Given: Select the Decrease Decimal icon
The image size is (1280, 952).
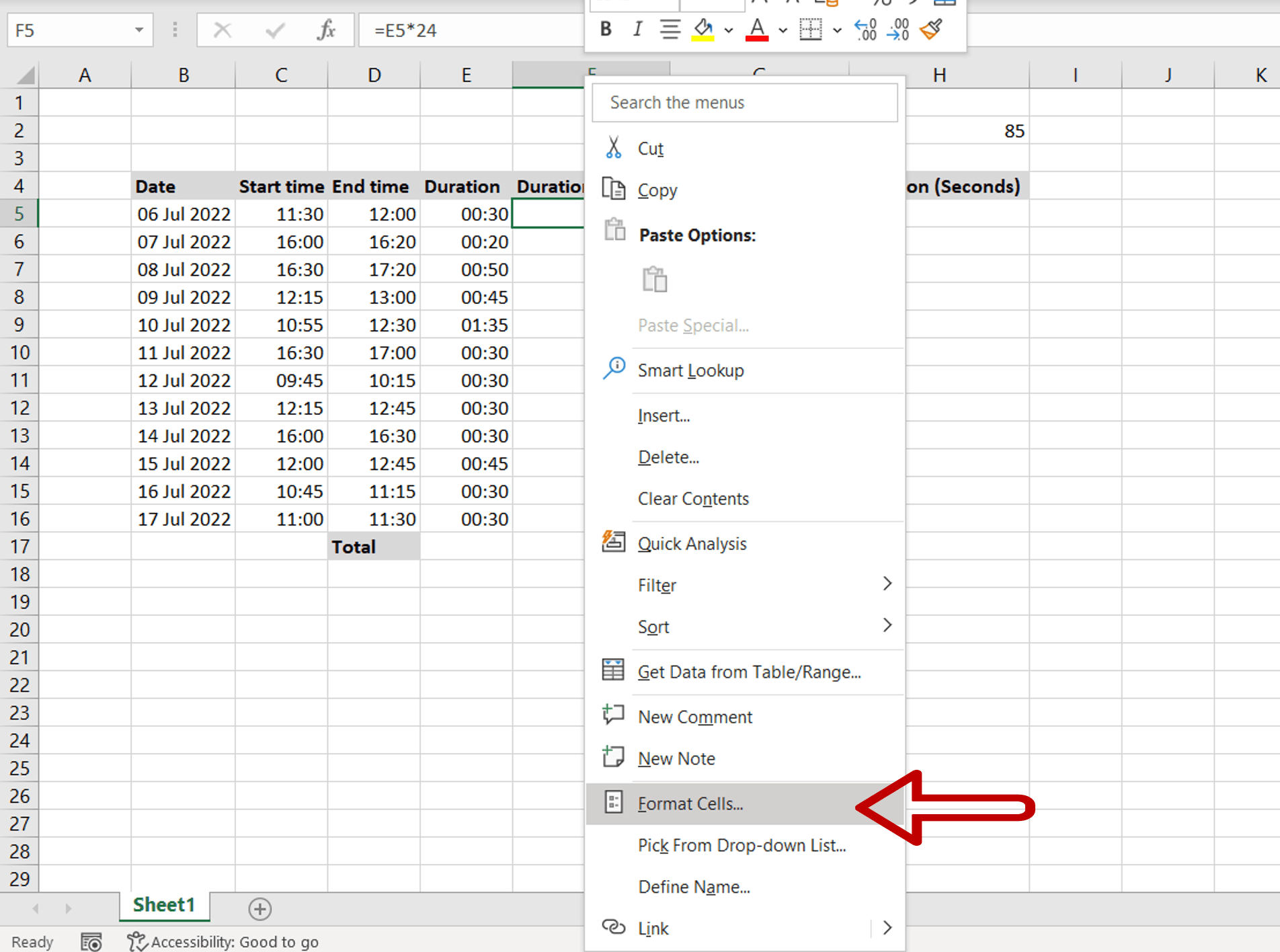Looking at the screenshot, I should click(x=898, y=30).
